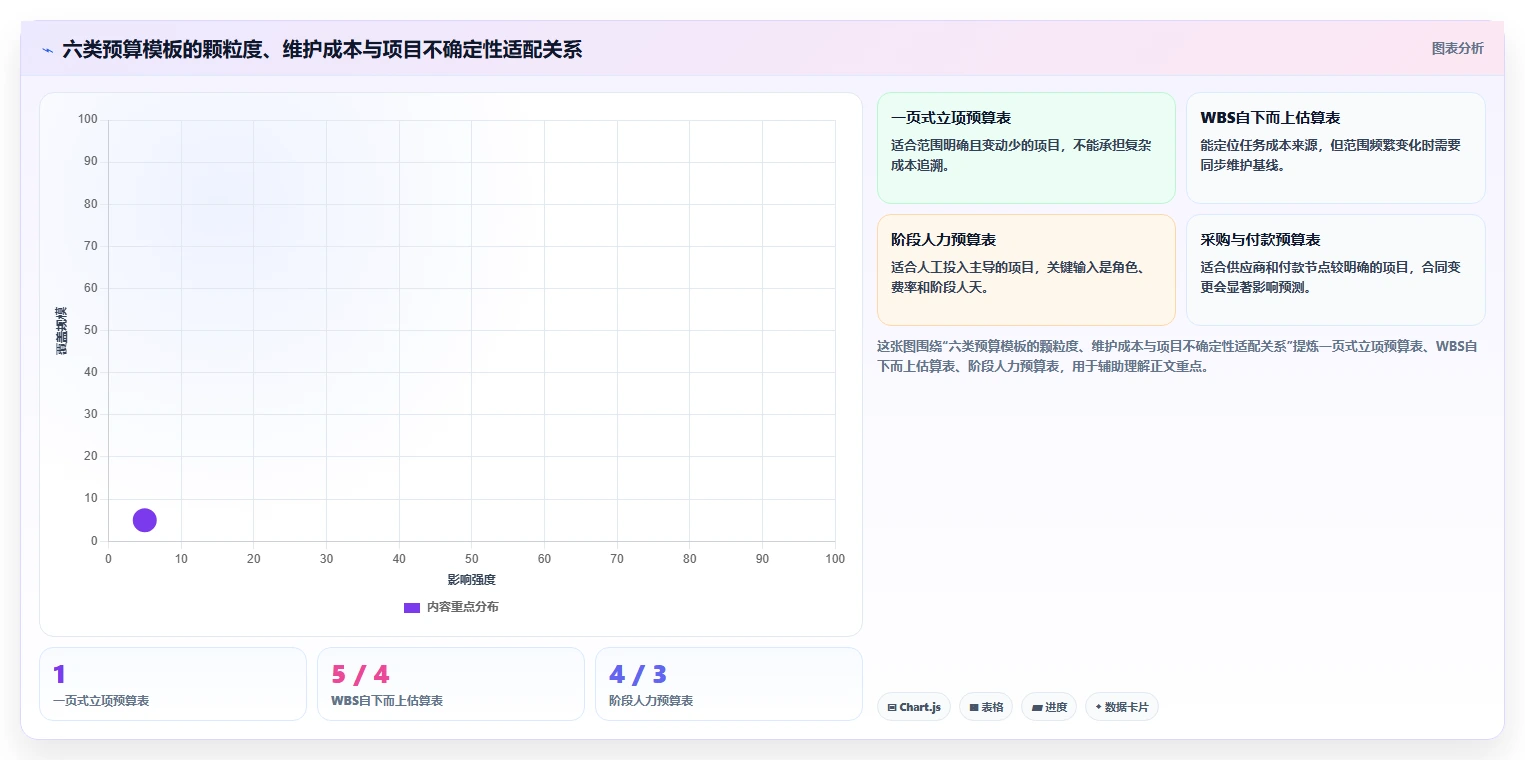
Task: Click the lightning icon beside the title
Action: tap(47, 50)
